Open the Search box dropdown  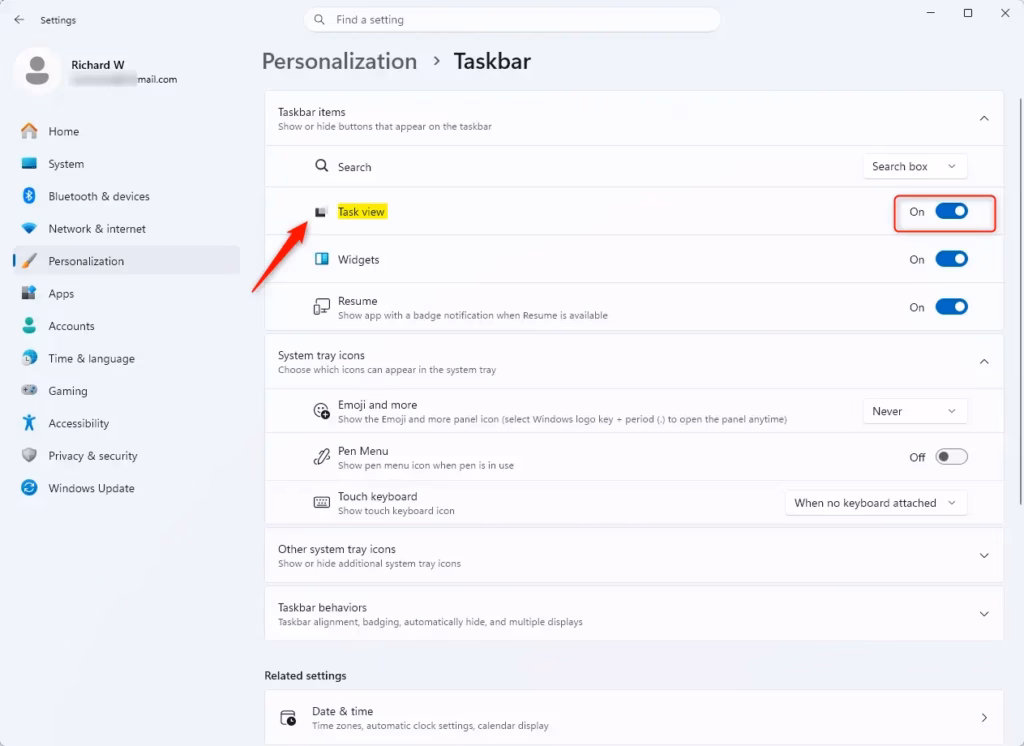point(914,167)
